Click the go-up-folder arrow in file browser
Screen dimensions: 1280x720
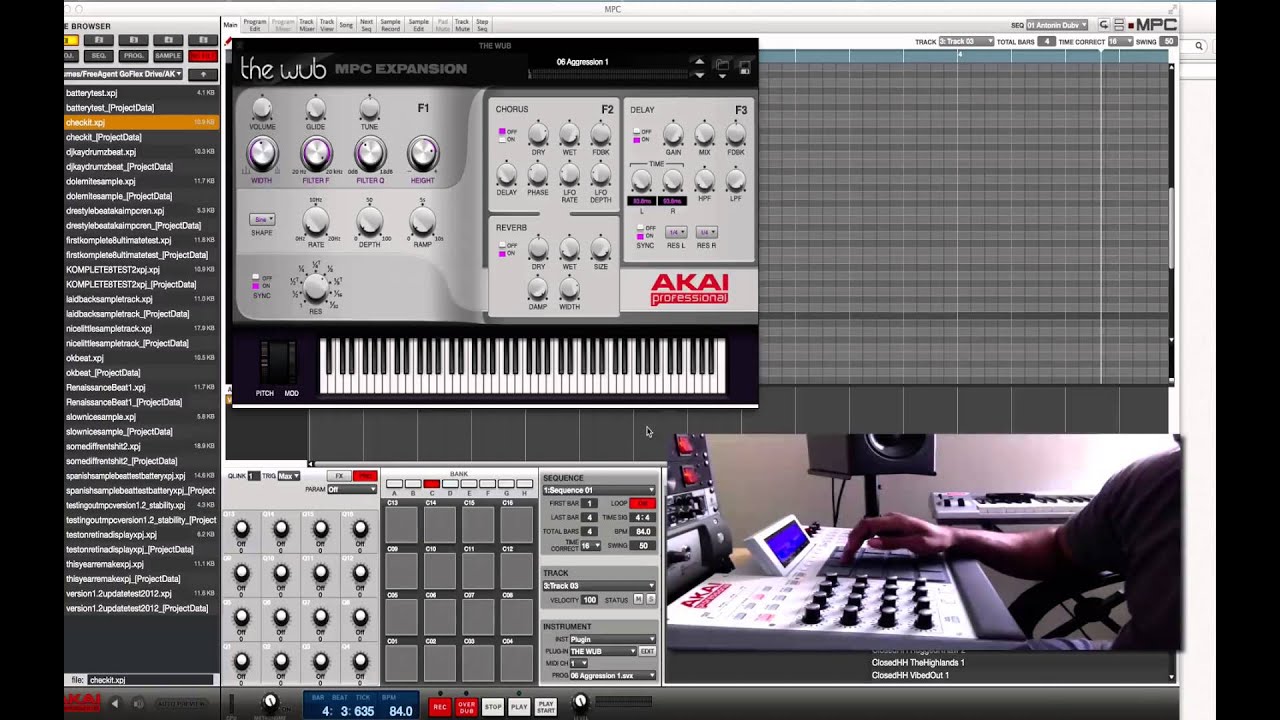click(203, 74)
